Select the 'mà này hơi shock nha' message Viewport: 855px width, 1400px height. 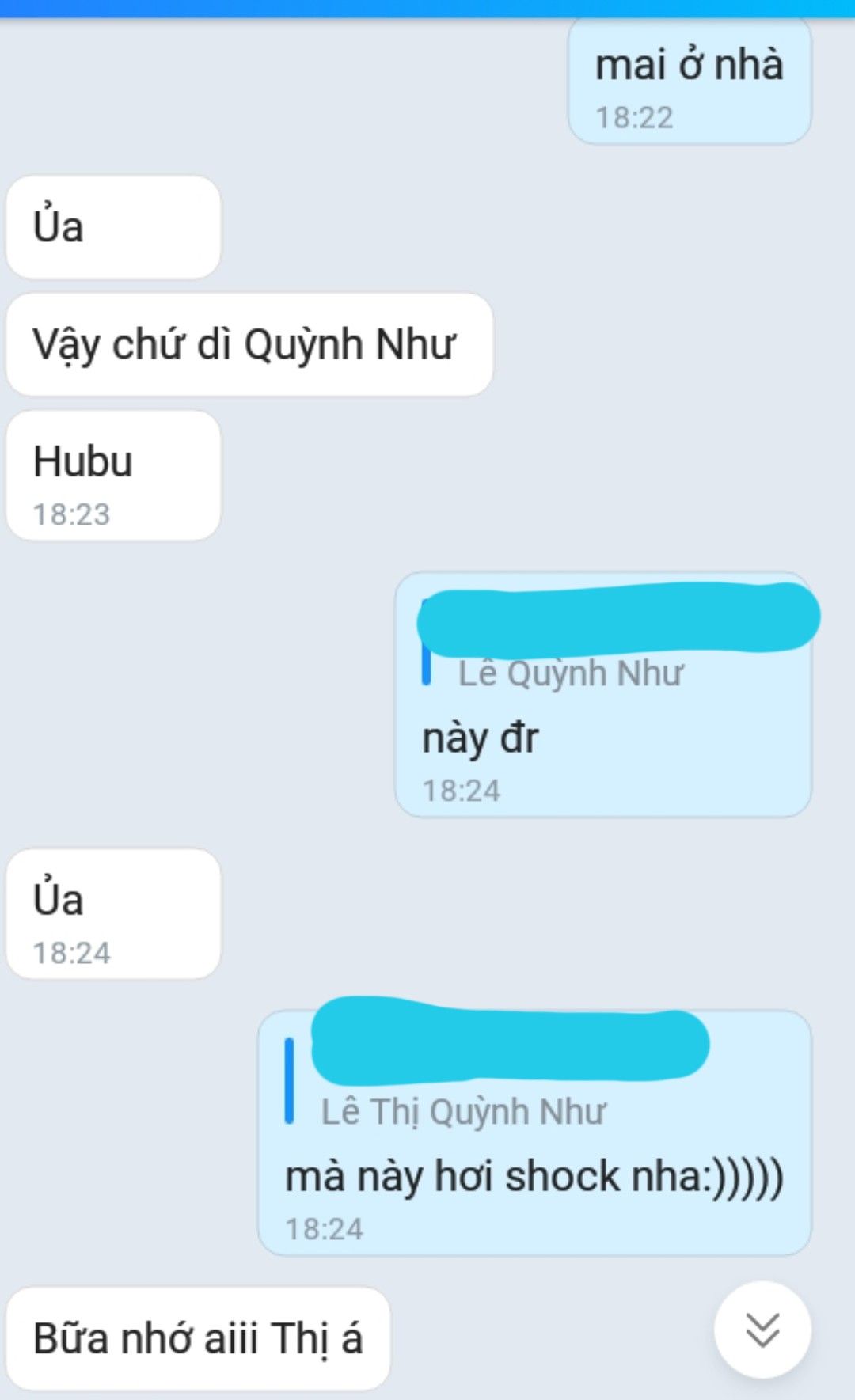pos(534,1176)
